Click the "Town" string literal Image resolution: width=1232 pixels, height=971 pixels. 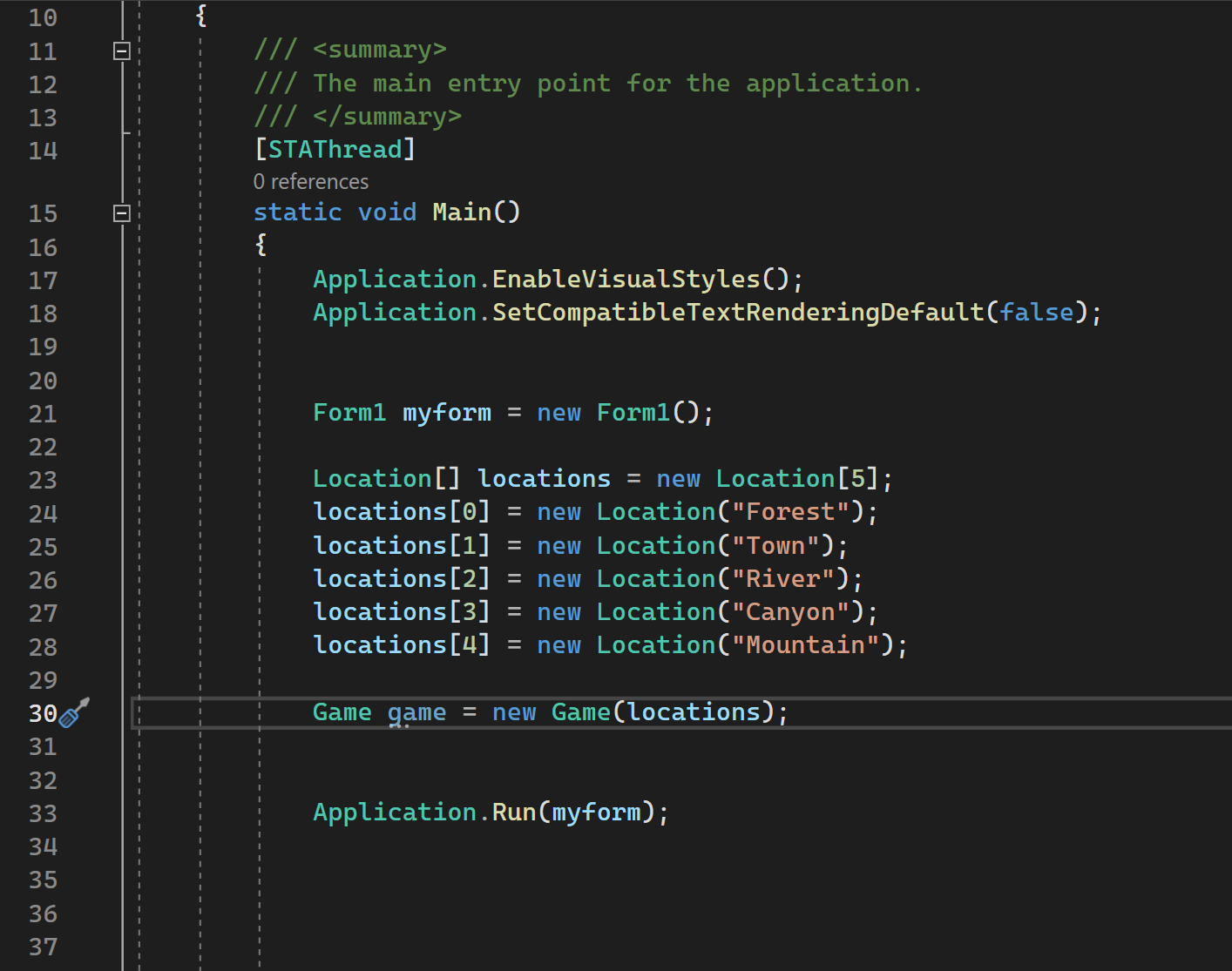coord(775,546)
